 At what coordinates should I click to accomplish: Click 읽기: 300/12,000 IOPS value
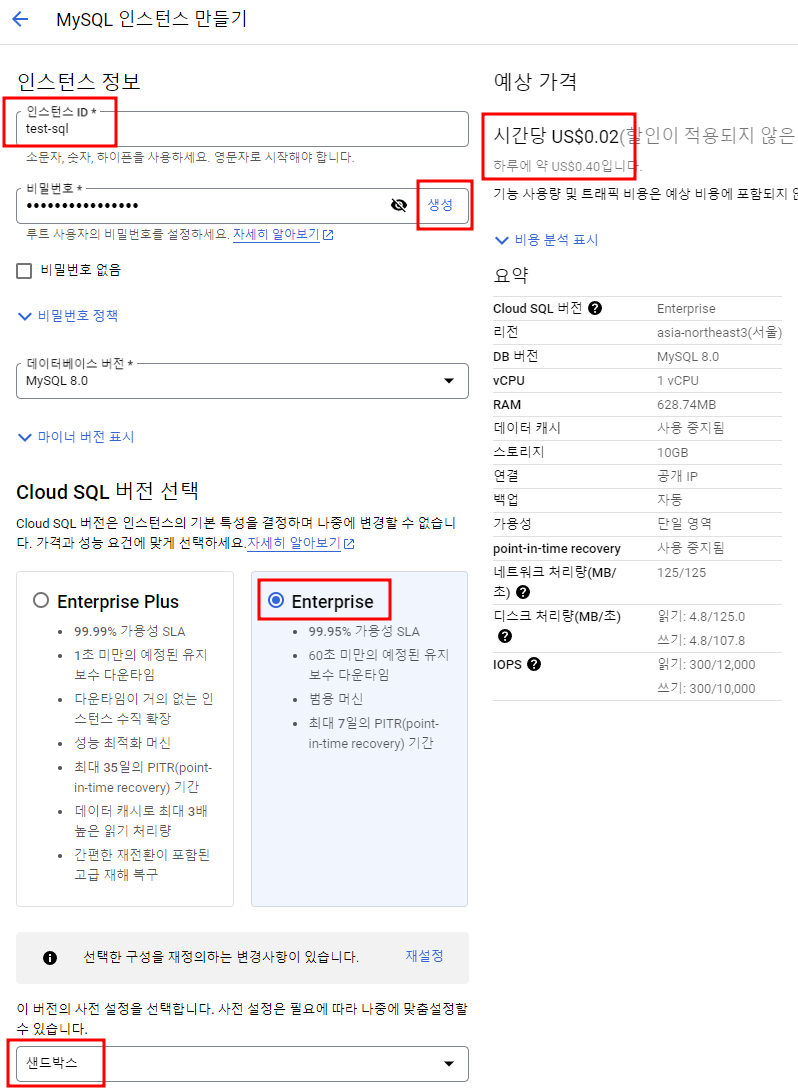coord(706,664)
